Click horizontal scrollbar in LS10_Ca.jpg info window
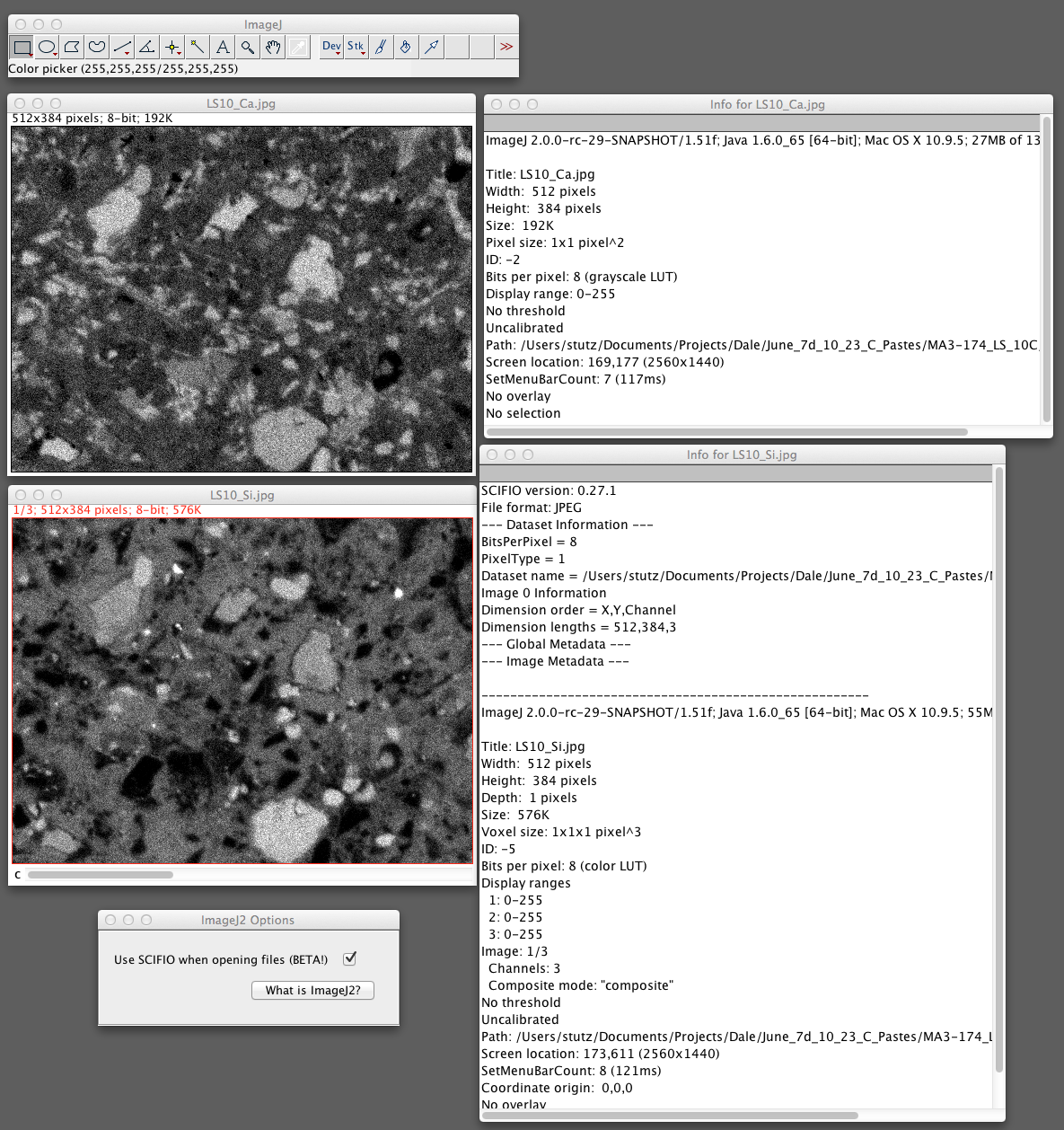 [727, 432]
